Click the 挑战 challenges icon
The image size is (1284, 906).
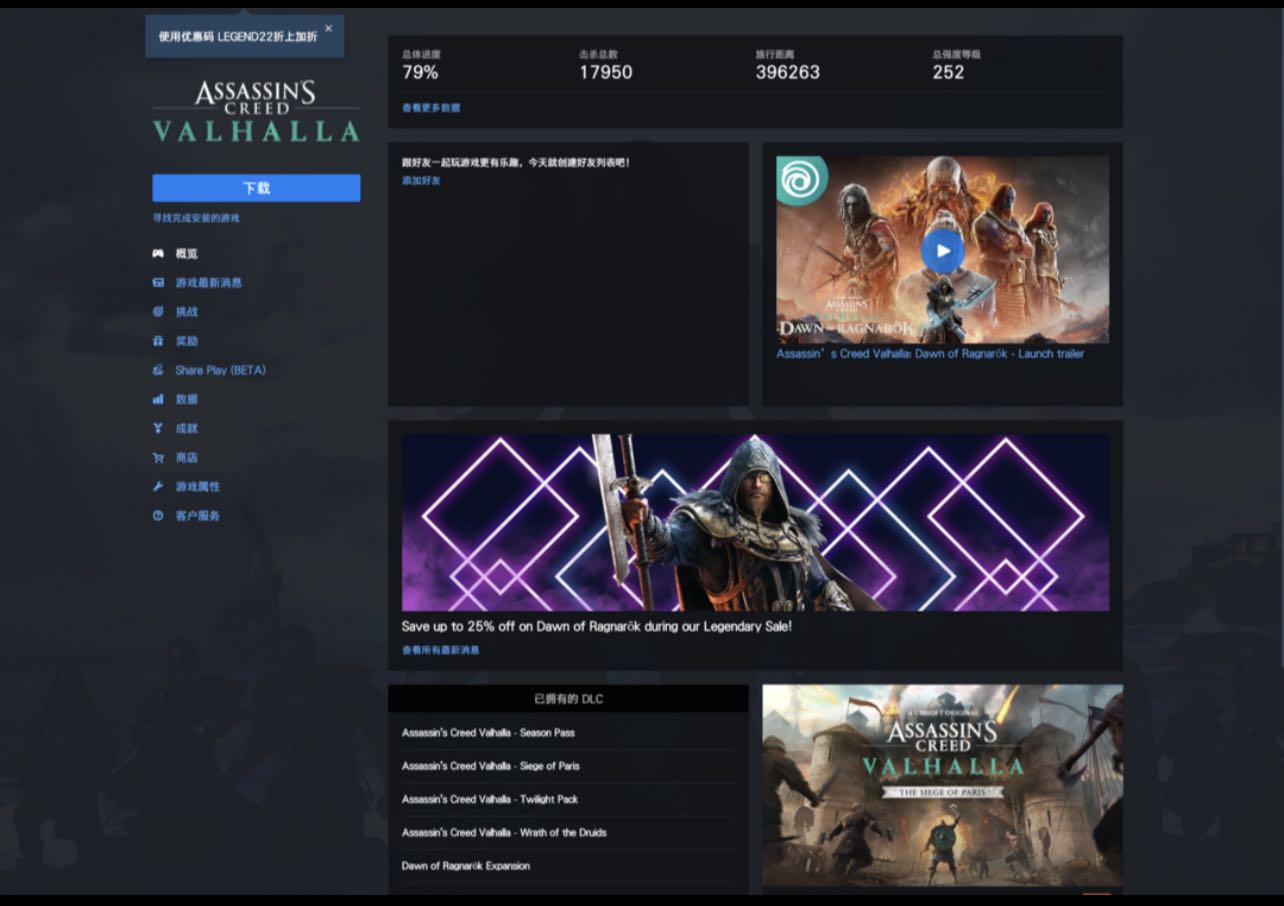[x=158, y=312]
